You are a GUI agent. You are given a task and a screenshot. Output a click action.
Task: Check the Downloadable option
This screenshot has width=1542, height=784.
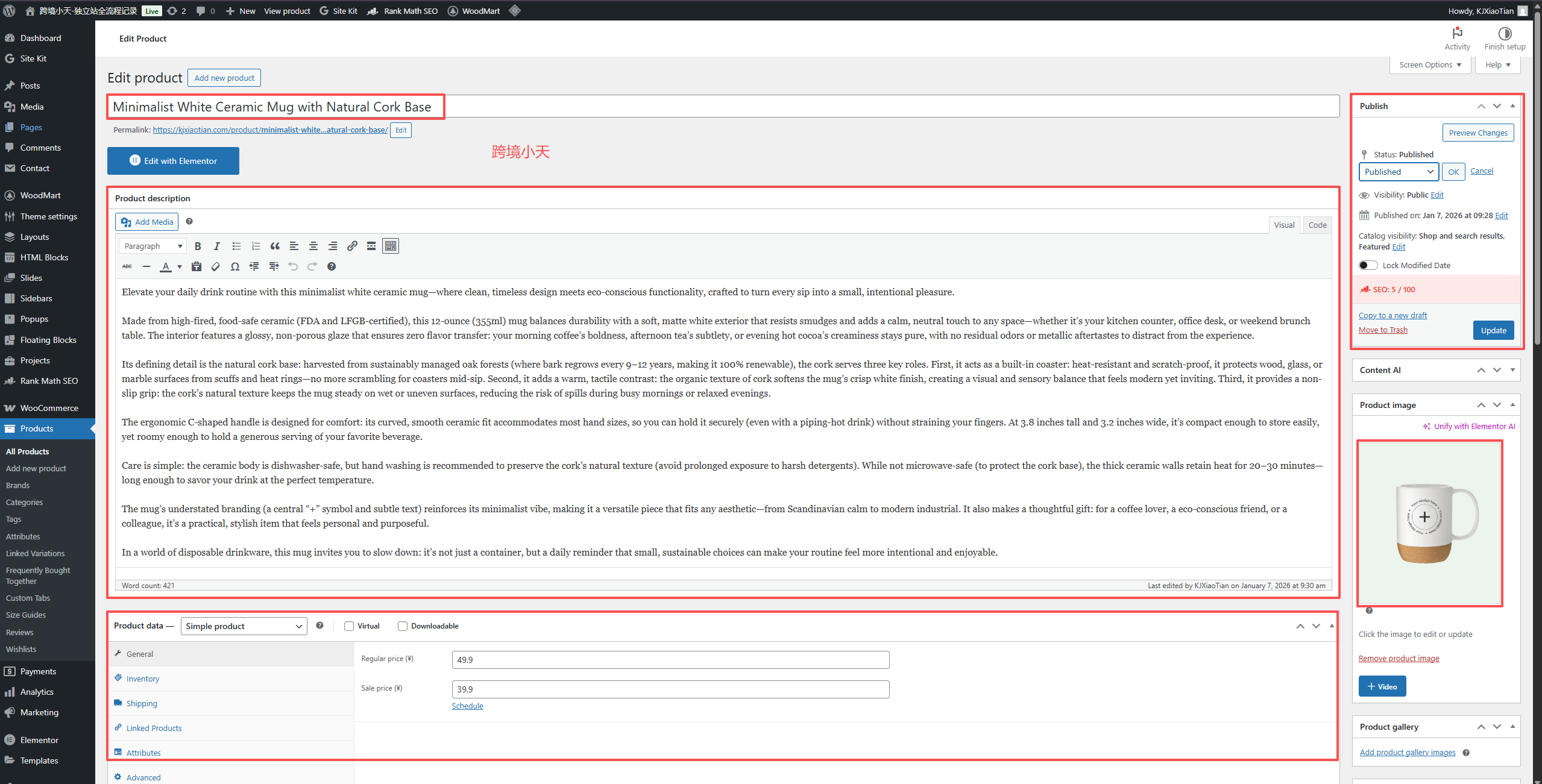pos(403,626)
